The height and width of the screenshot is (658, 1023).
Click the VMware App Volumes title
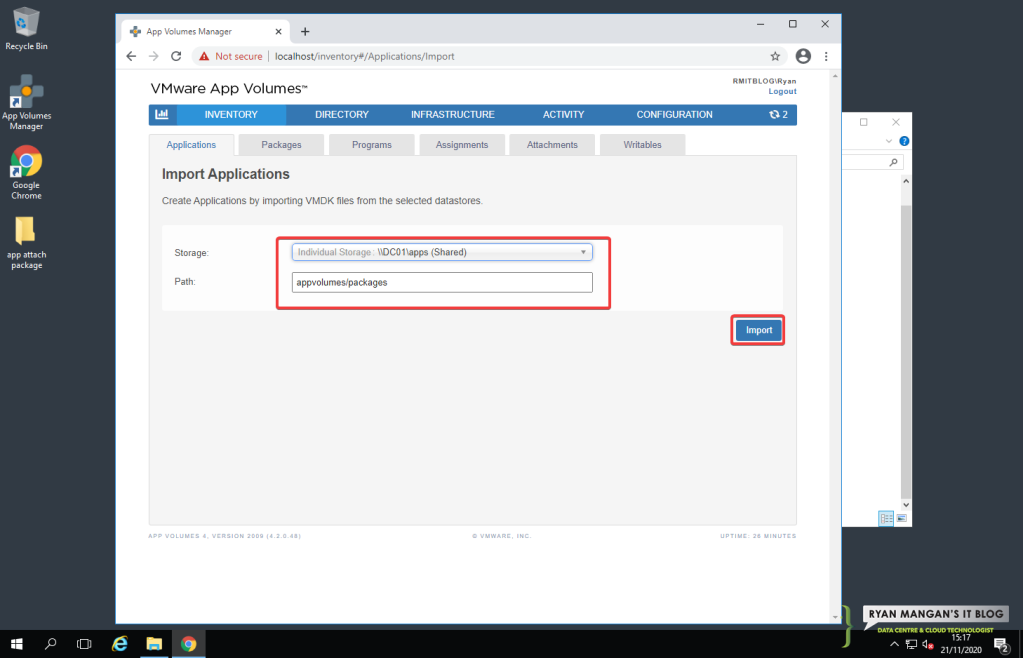coord(229,89)
